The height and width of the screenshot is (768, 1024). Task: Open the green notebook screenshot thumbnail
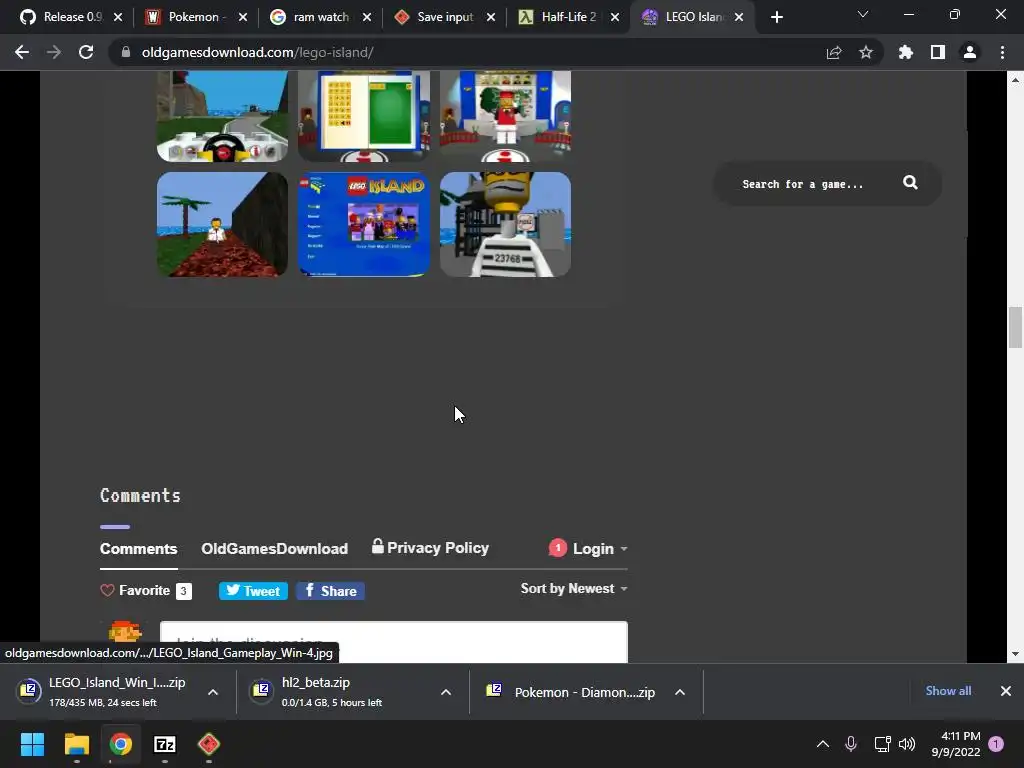coord(364,116)
